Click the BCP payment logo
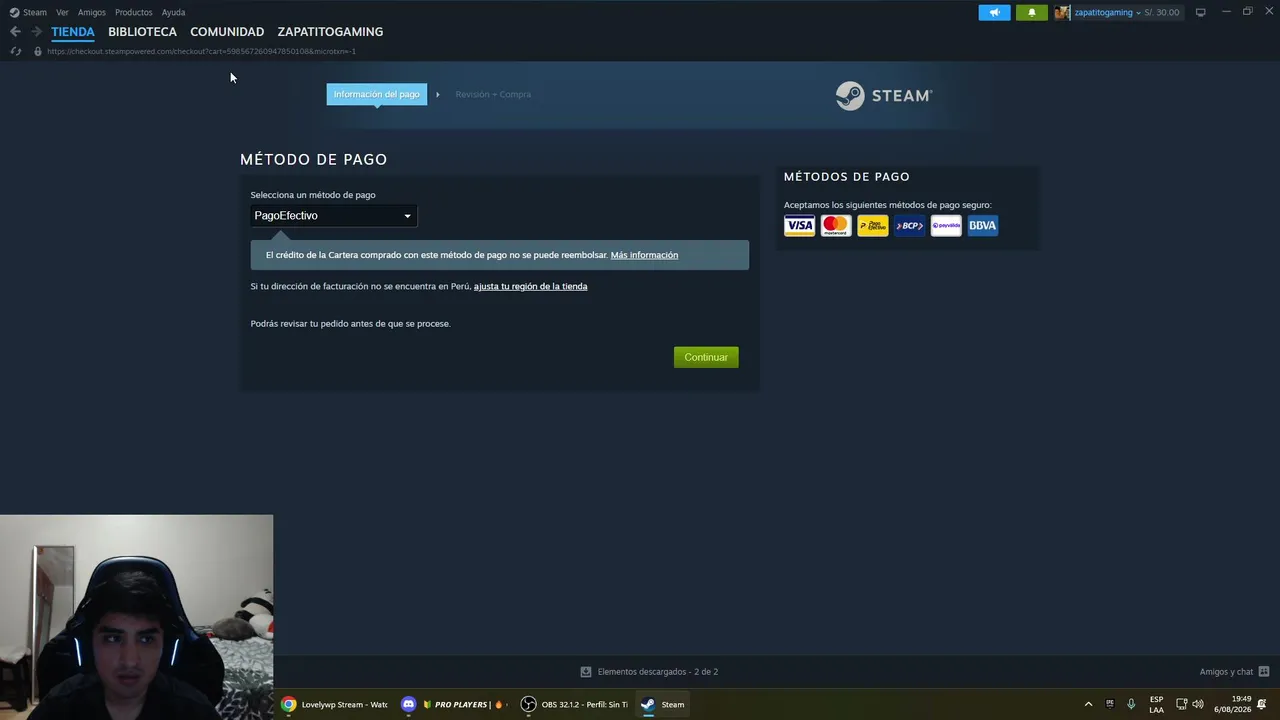The width and height of the screenshot is (1280, 720). click(x=910, y=226)
